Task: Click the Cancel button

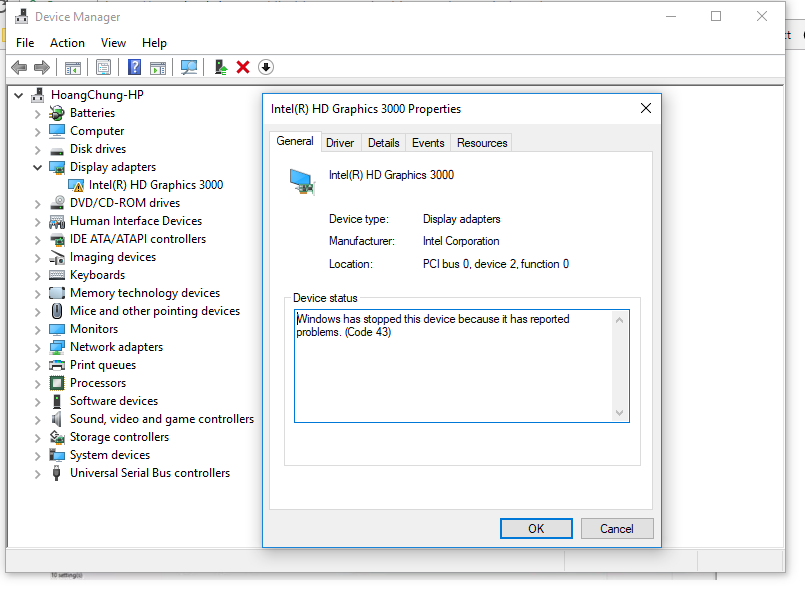Action: (617, 528)
